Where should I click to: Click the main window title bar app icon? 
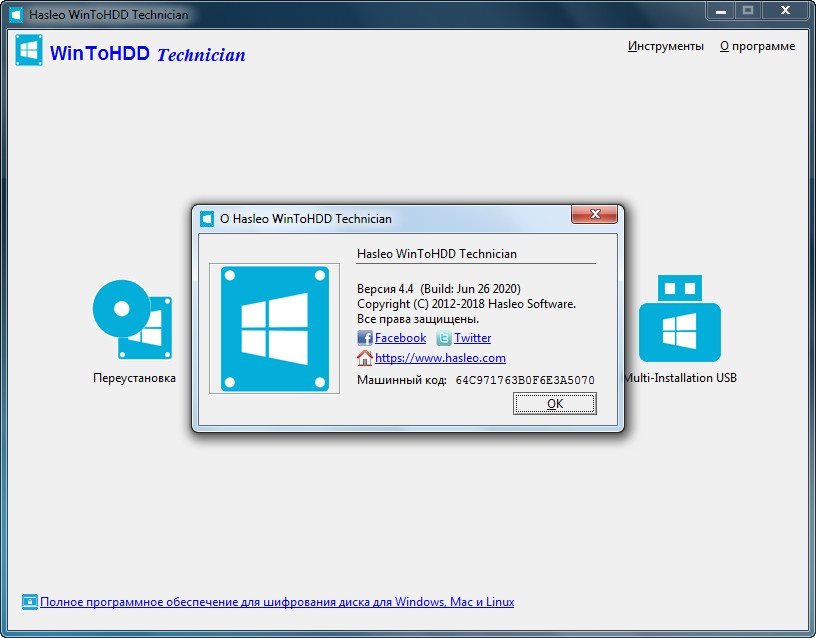click(15, 15)
